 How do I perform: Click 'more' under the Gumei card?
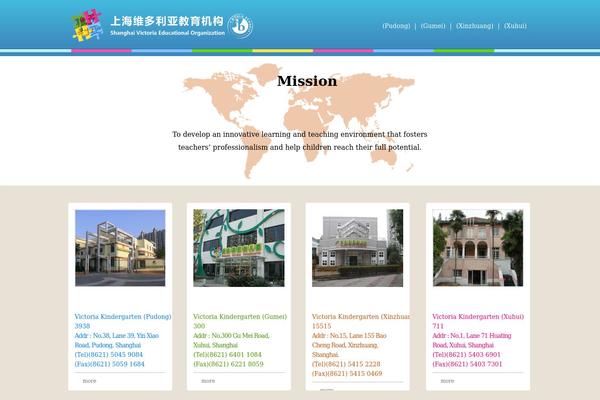(208, 381)
